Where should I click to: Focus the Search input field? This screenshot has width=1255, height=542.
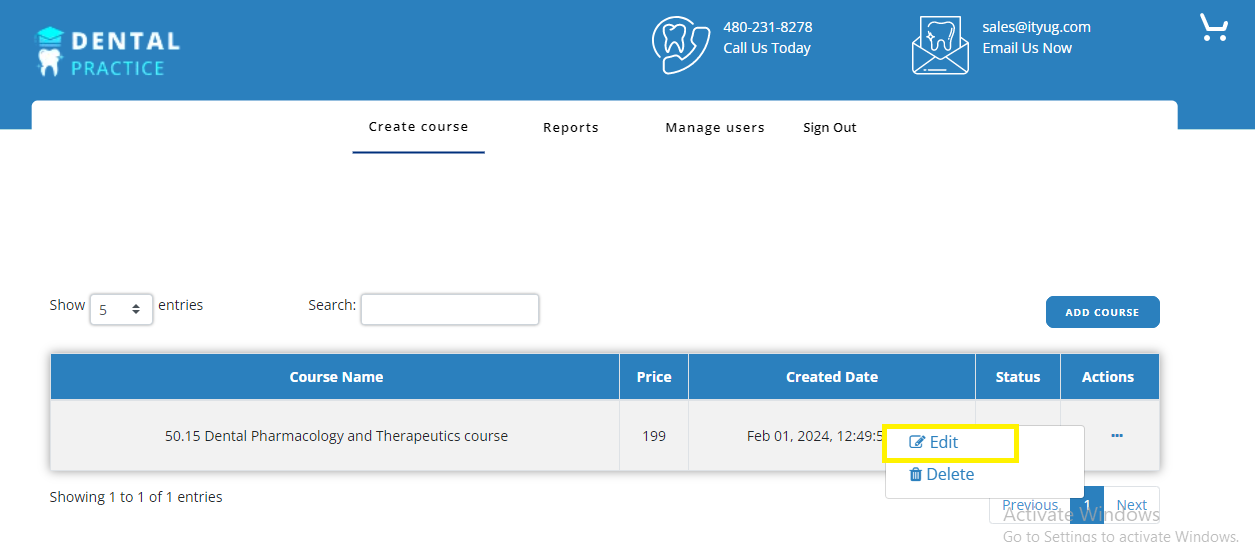[x=449, y=309]
